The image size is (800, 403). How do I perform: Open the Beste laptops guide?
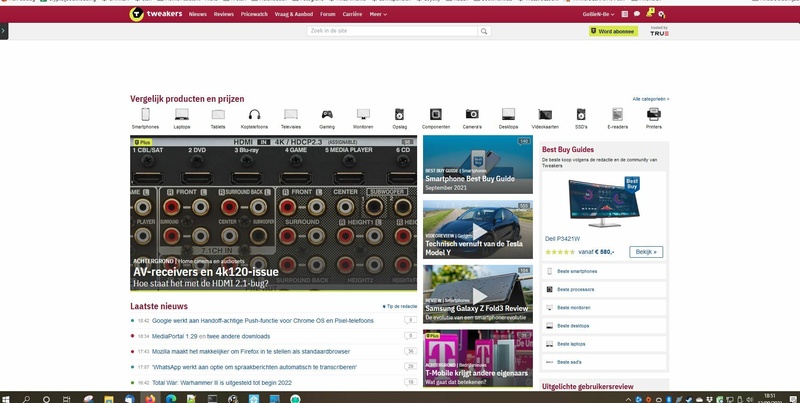[x=604, y=344]
